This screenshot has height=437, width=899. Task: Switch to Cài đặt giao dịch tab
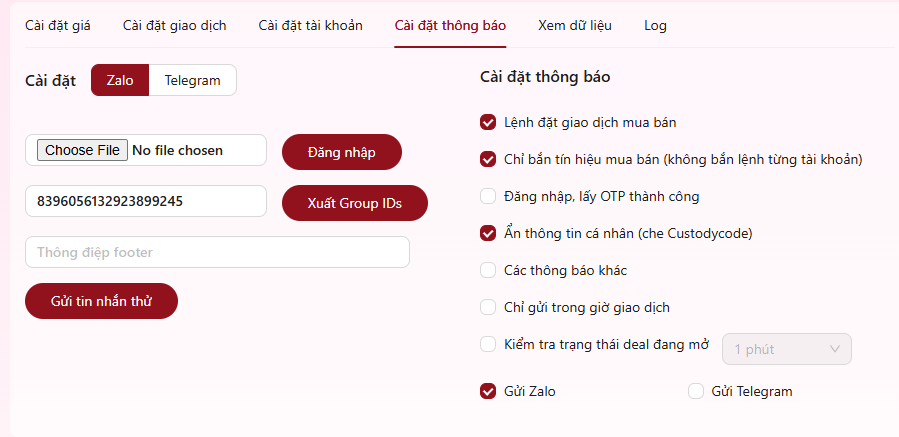174,25
